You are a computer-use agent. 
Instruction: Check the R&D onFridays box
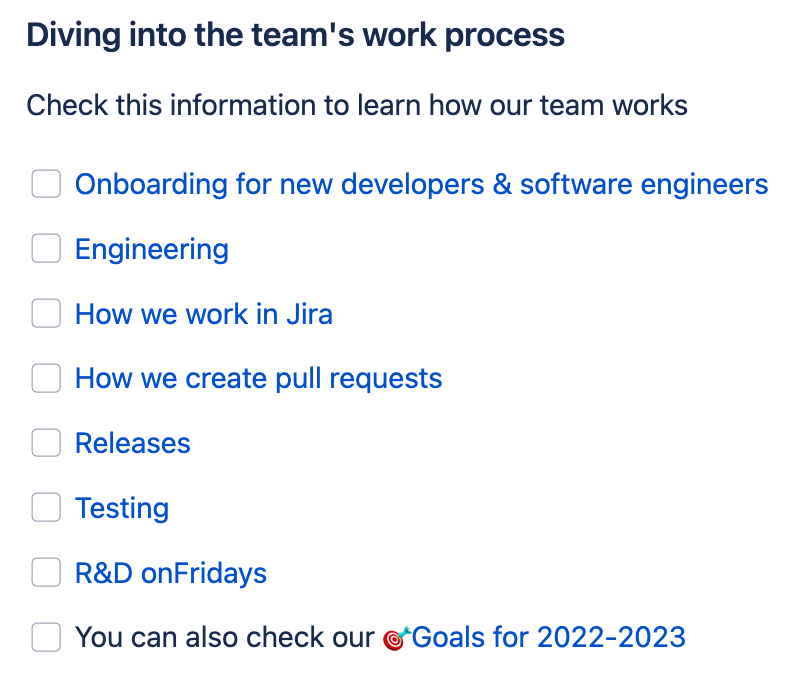(x=46, y=572)
